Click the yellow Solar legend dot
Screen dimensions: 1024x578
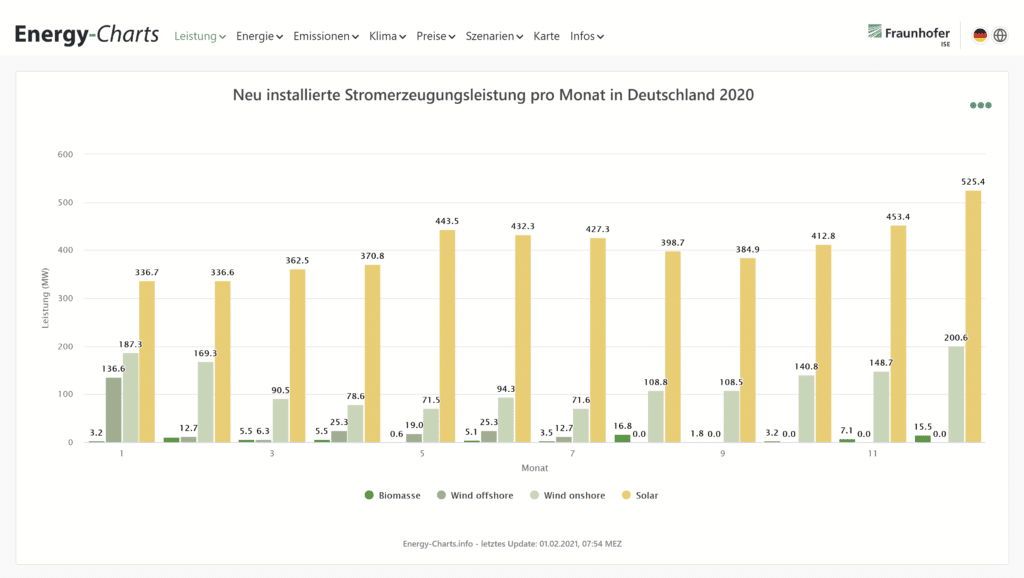pyautogui.click(x=626, y=495)
